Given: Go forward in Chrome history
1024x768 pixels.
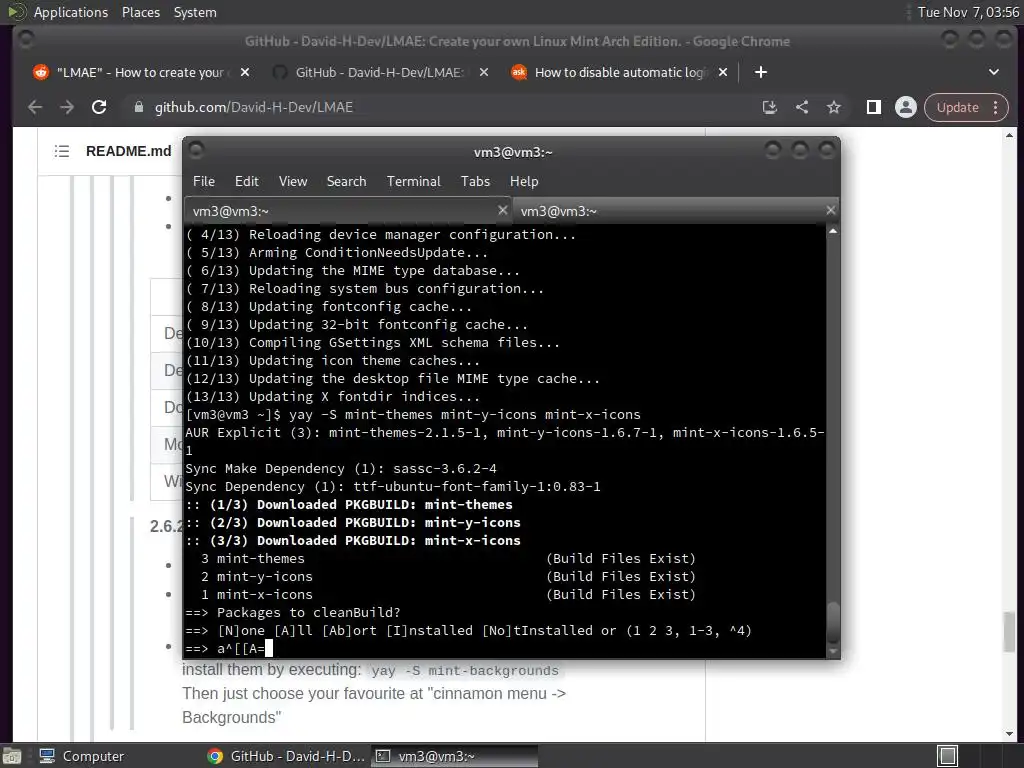Looking at the screenshot, I should (67, 107).
